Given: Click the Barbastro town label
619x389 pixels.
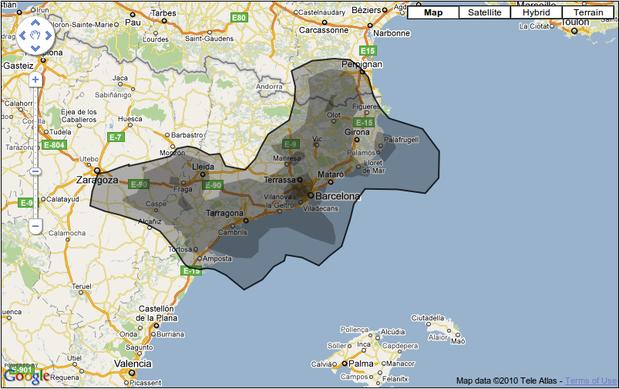Looking at the screenshot, I should point(187,135).
